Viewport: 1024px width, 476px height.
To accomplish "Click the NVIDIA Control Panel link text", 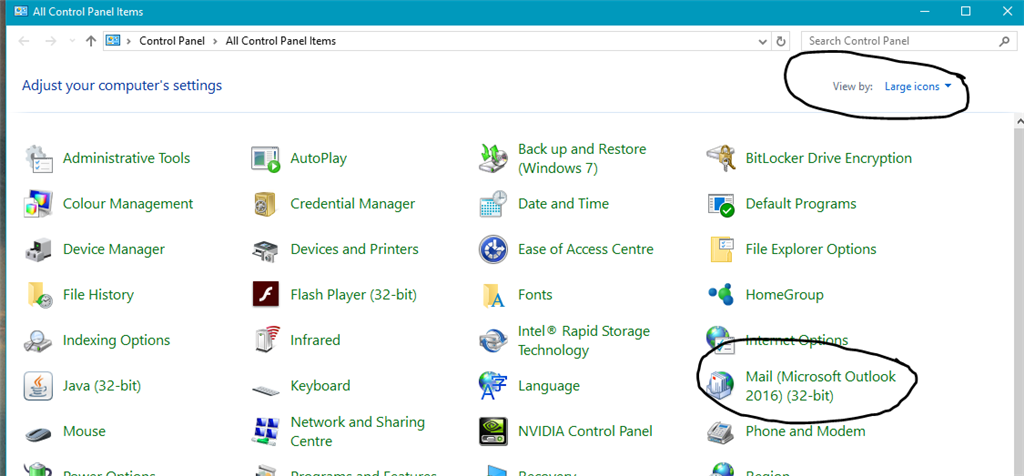I will click(585, 431).
